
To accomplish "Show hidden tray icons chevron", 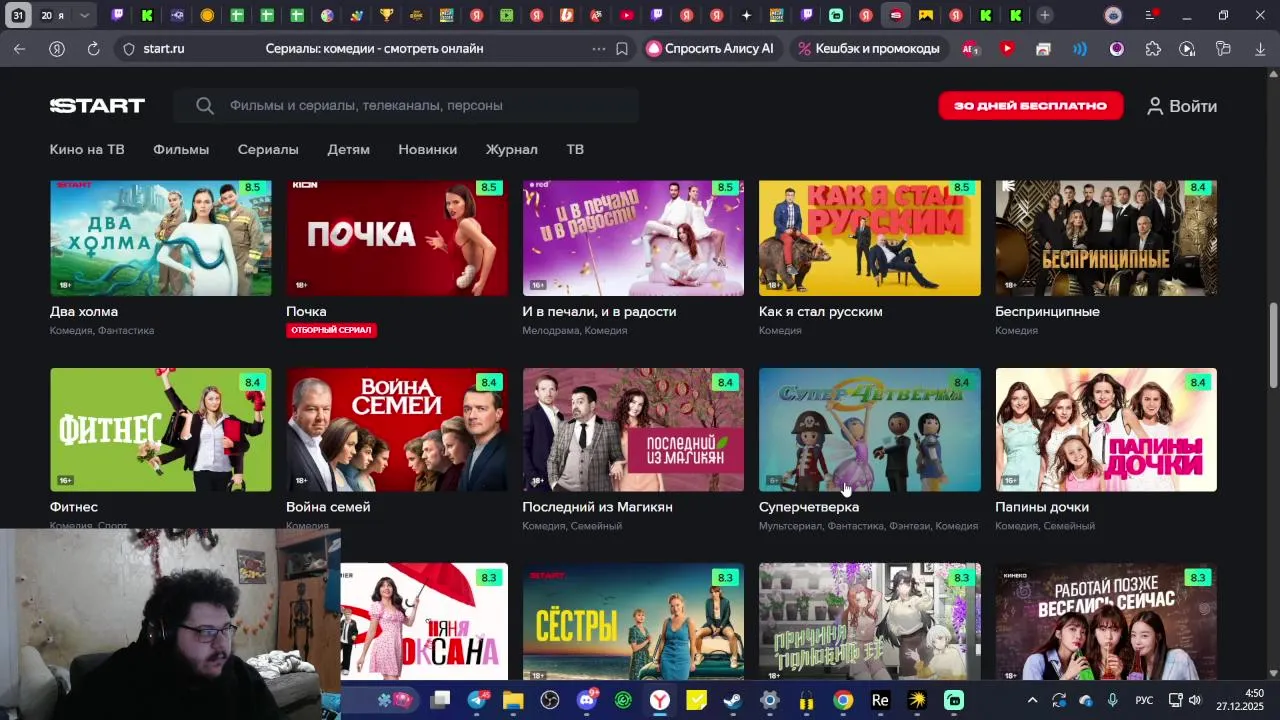I will 1032,700.
